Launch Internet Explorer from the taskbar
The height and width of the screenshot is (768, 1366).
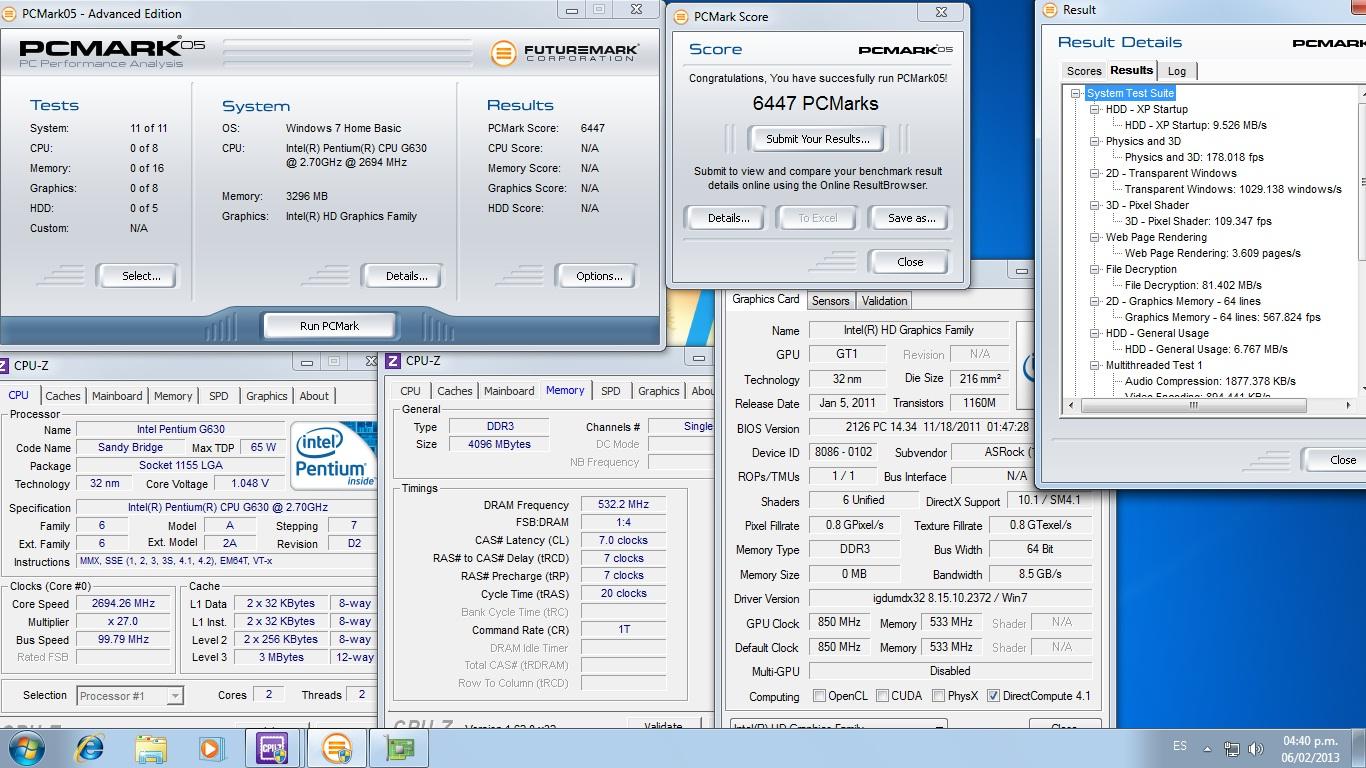[x=90, y=748]
